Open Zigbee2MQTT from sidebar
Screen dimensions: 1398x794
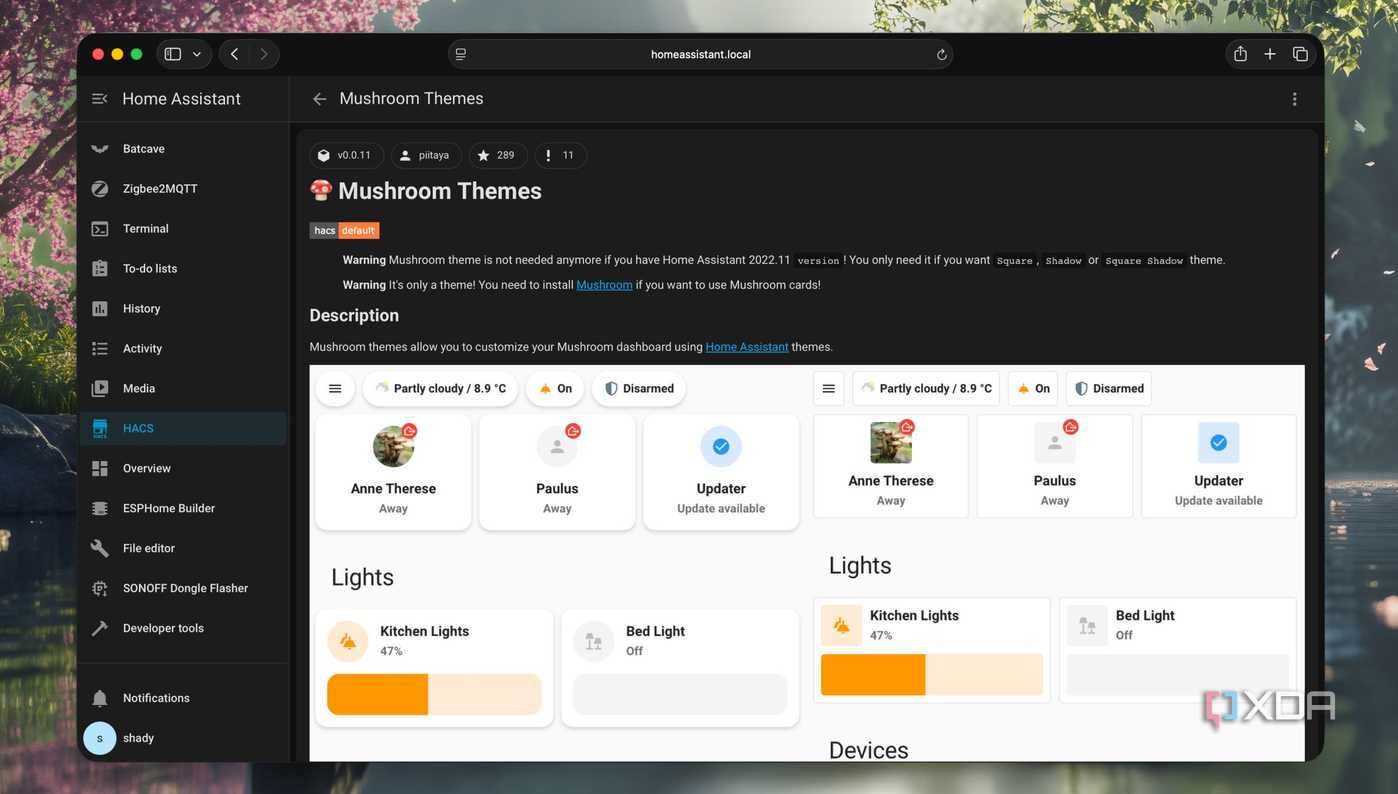pos(183,189)
